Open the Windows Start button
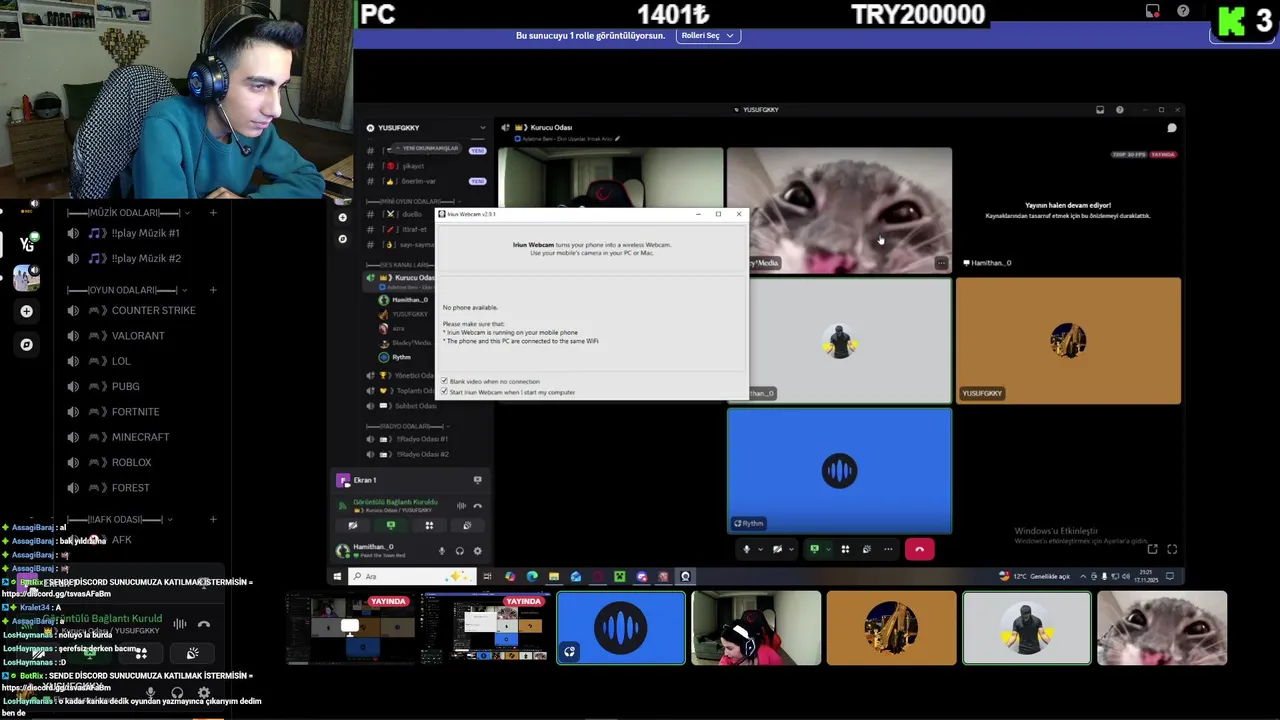This screenshot has width=1280, height=720. (337, 576)
